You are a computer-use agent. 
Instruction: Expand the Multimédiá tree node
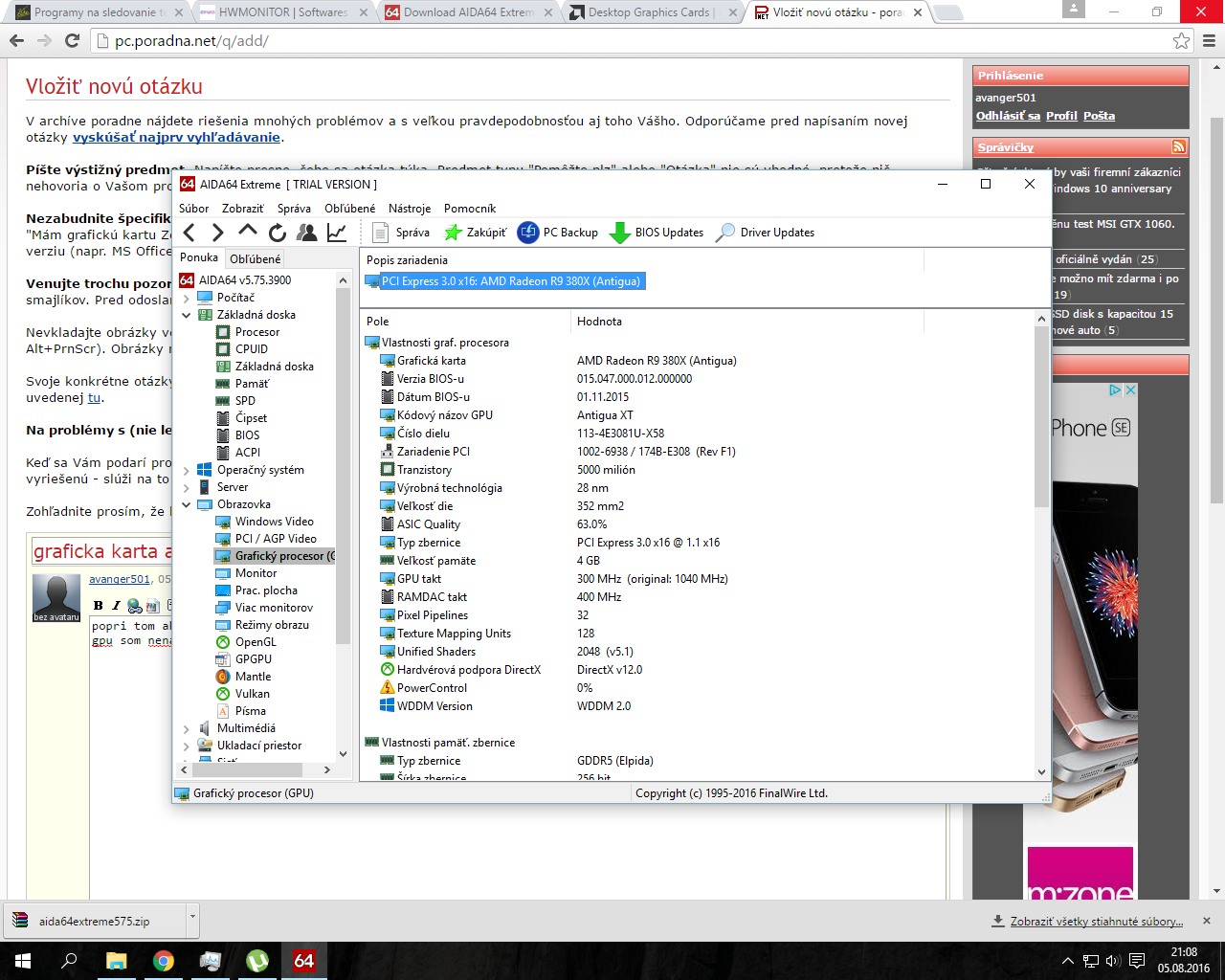(187, 728)
